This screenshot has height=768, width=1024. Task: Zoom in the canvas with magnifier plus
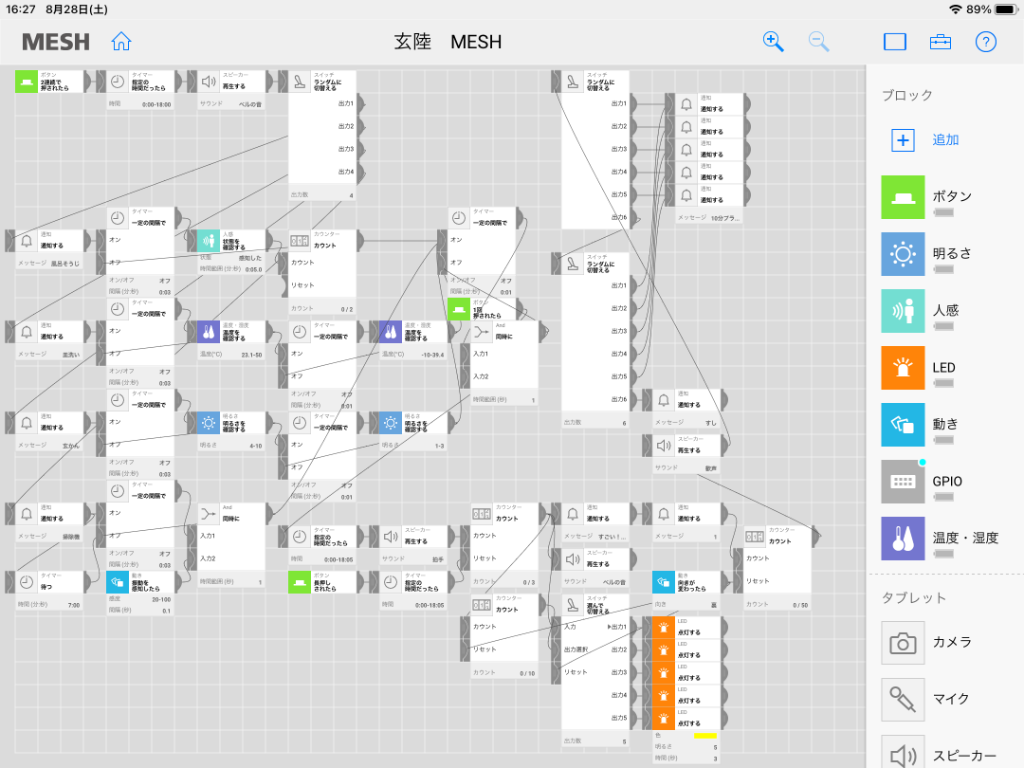[773, 42]
